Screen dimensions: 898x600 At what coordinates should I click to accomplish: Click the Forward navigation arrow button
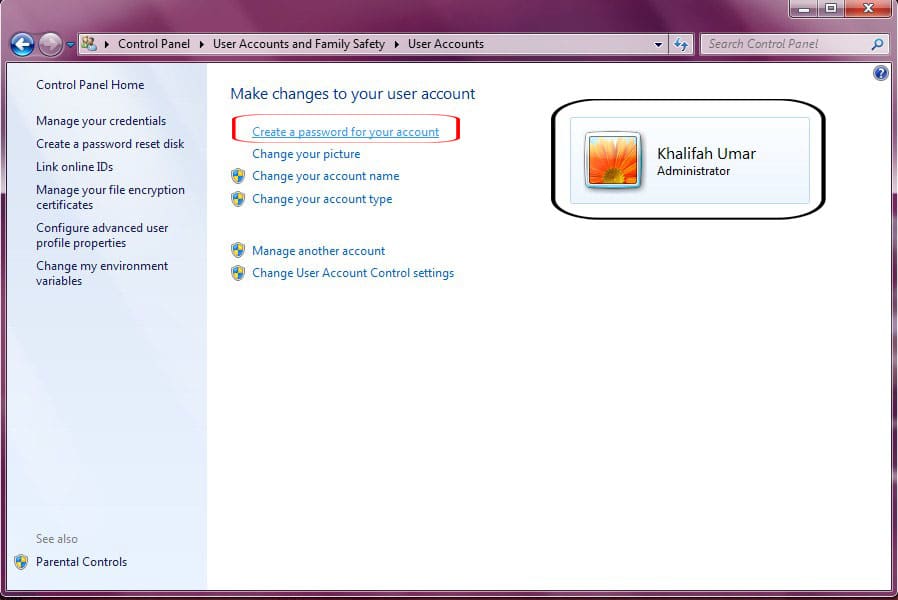coord(50,44)
